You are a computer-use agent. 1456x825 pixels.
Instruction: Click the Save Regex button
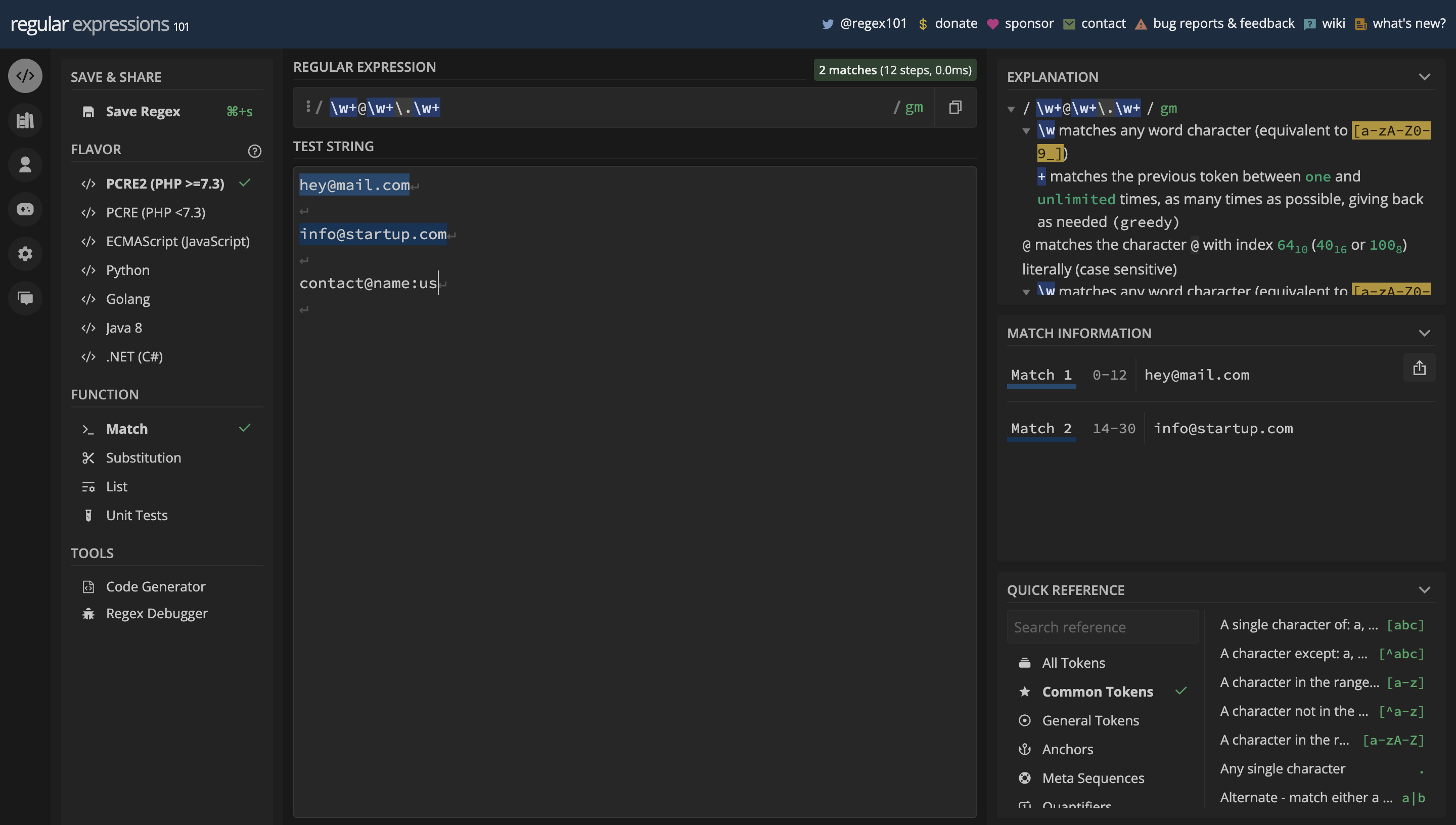143,112
